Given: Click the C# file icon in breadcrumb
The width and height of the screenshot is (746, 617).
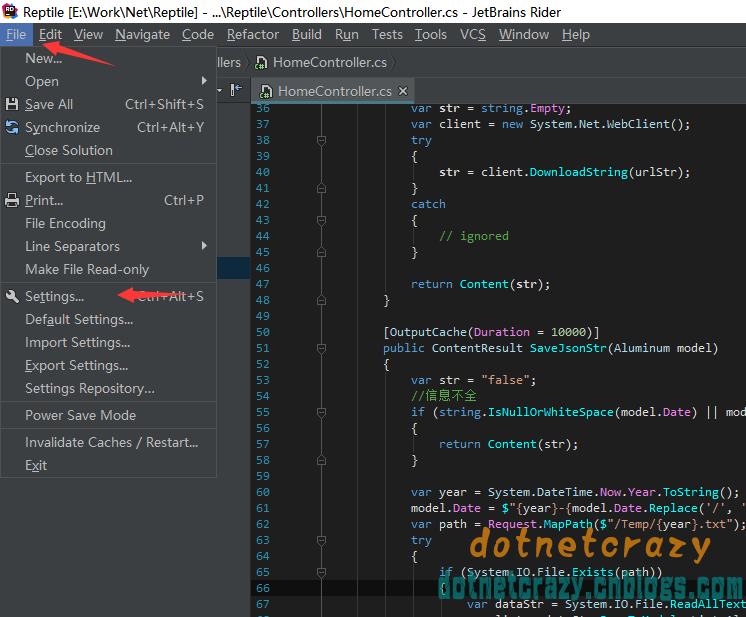Looking at the screenshot, I should click(261, 62).
